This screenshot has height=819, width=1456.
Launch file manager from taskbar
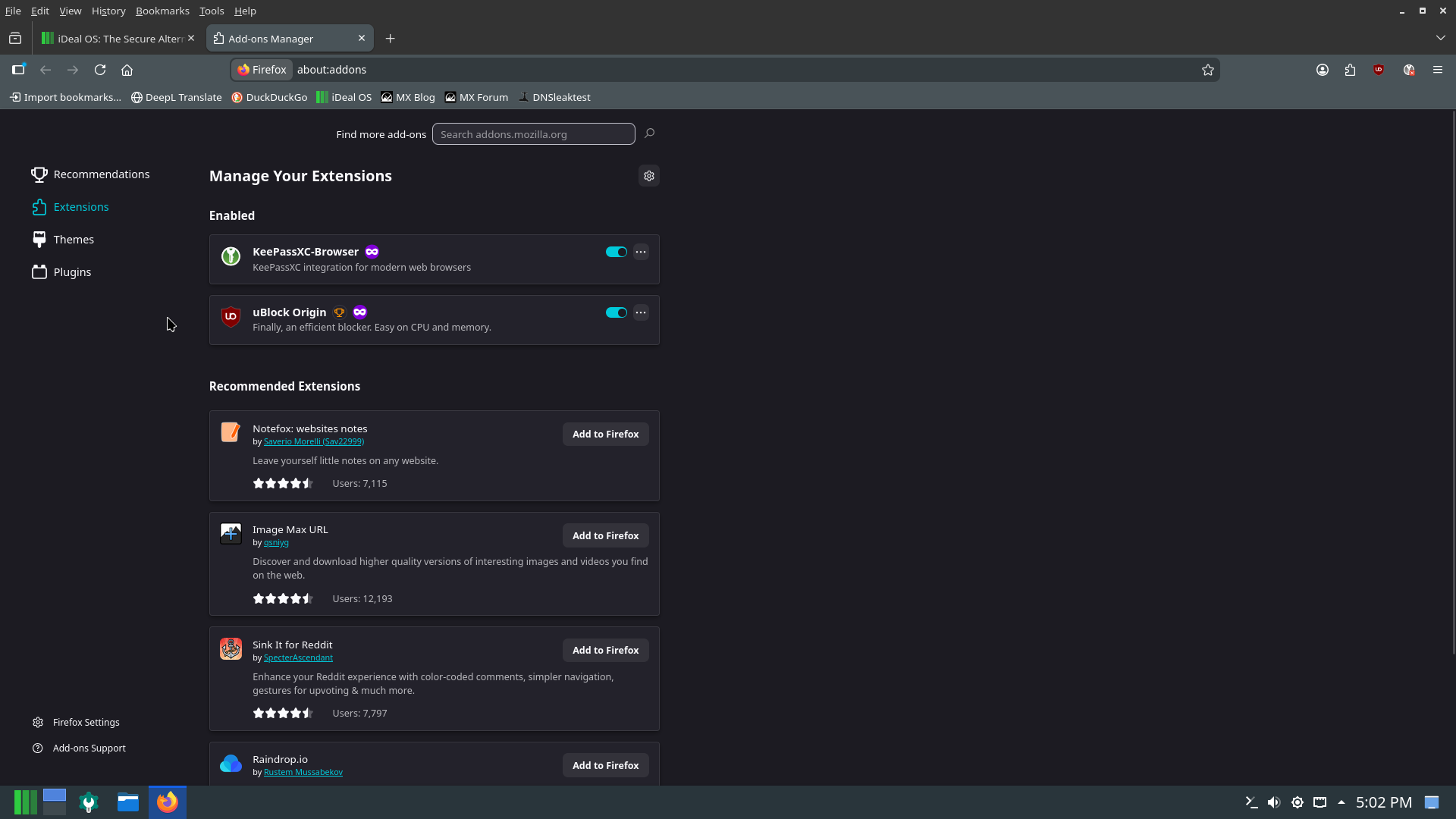pos(128,802)
